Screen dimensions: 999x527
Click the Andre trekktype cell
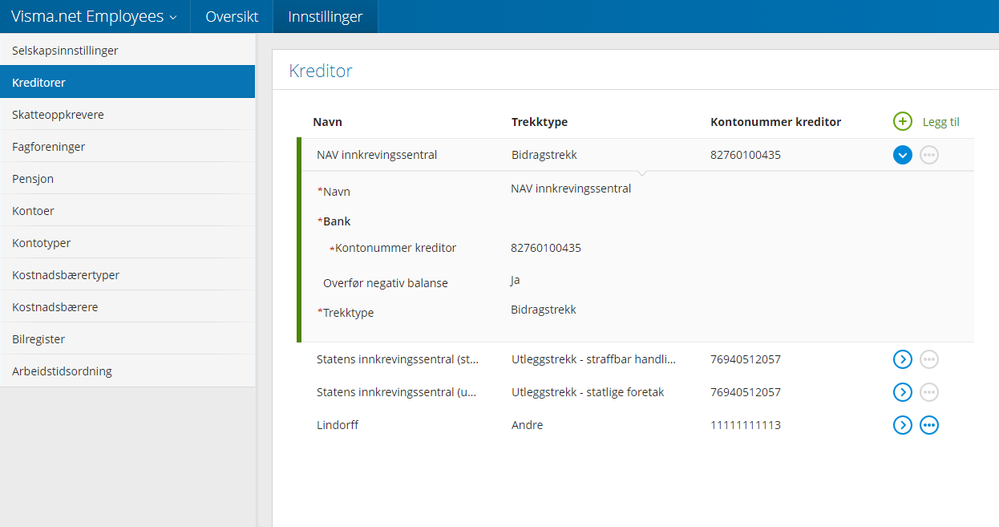[527, 425]
